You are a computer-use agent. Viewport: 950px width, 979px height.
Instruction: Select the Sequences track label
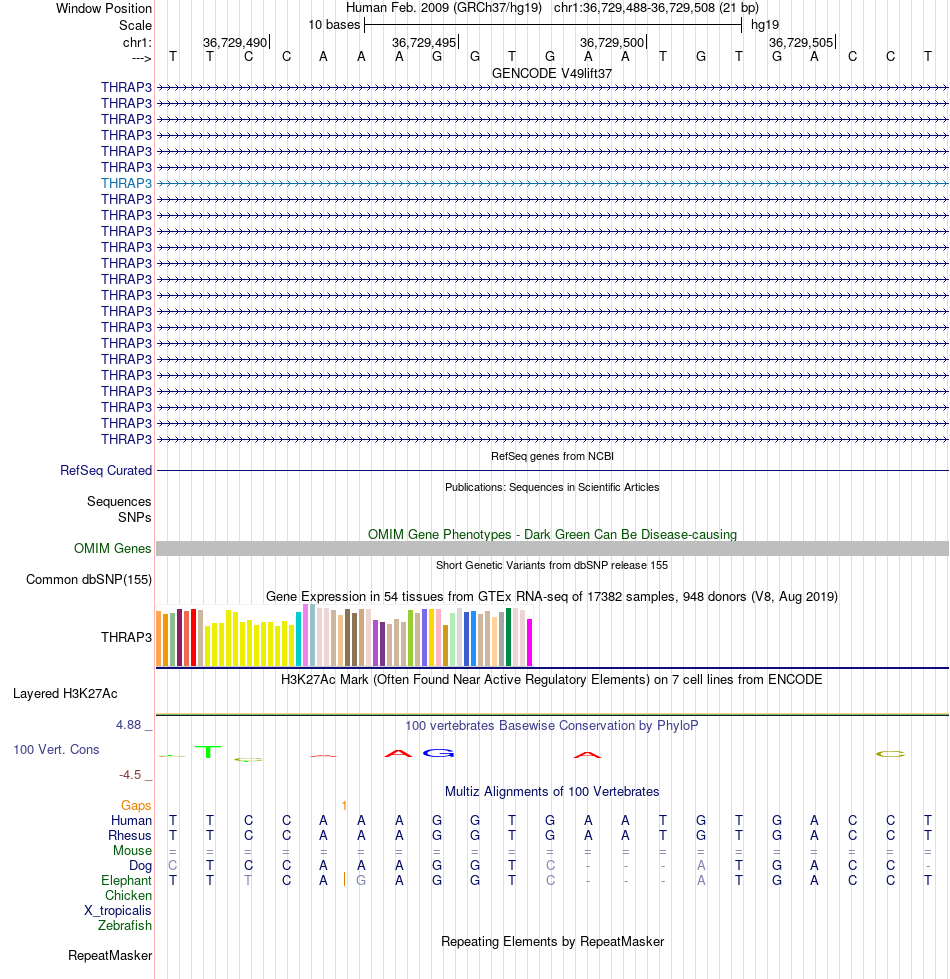coord(119,501)
